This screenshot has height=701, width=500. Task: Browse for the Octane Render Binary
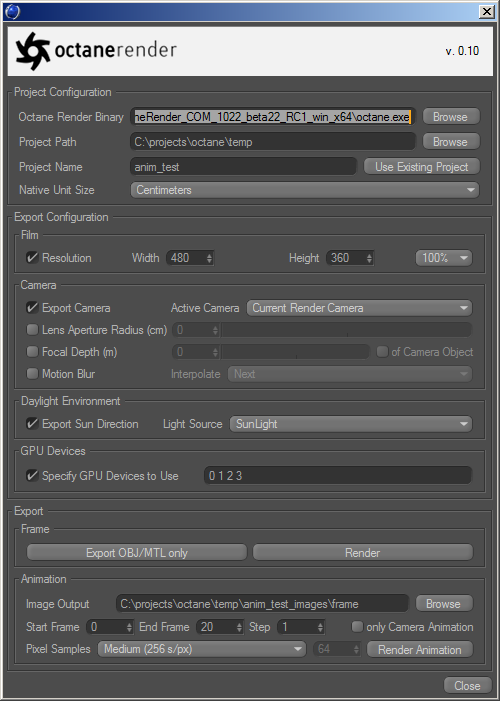pyautogui.click(x=451, y=117)
